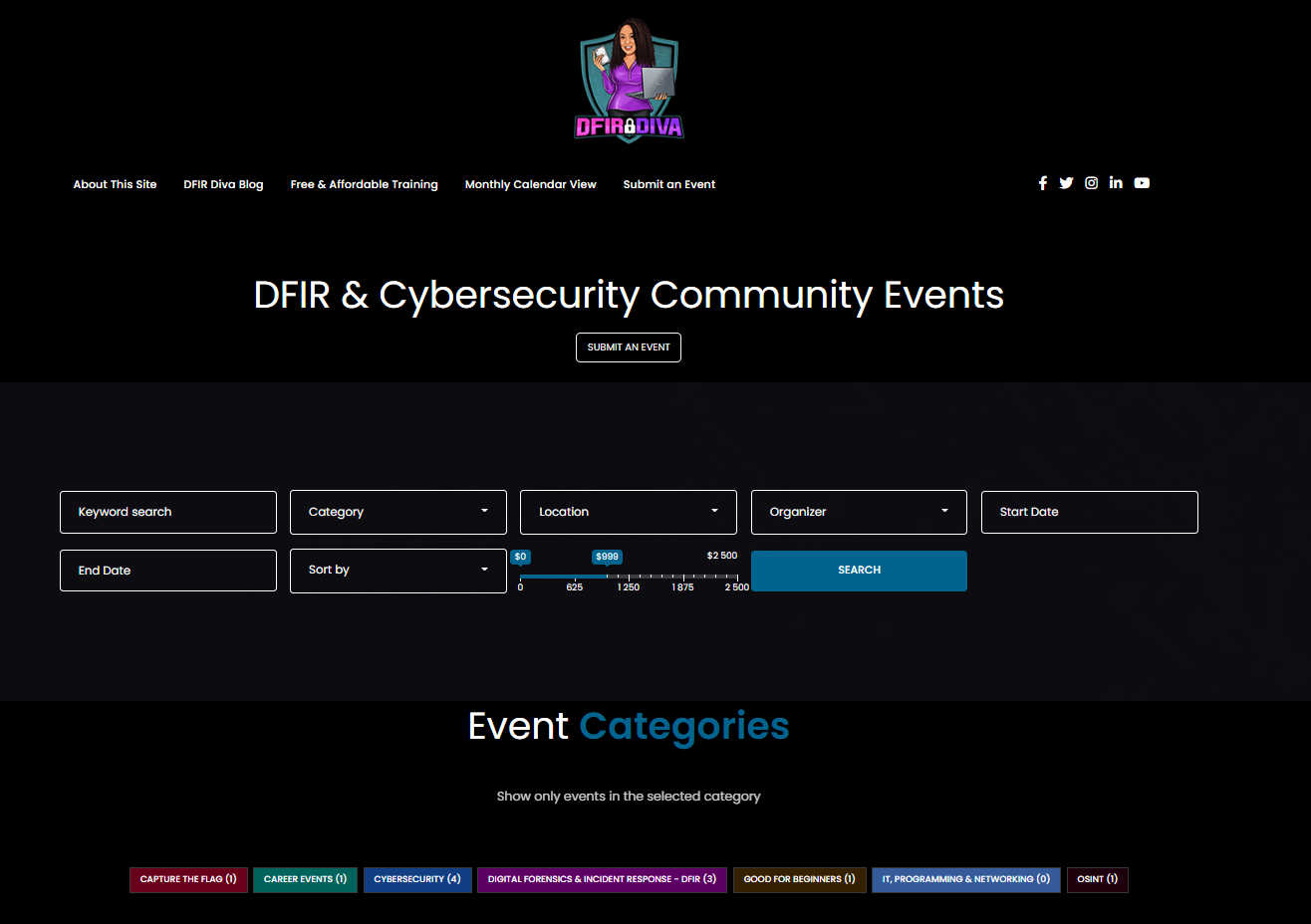
Task: Open the YouTube social icon
Action: pyautogui.click(x=1142, y=183)
